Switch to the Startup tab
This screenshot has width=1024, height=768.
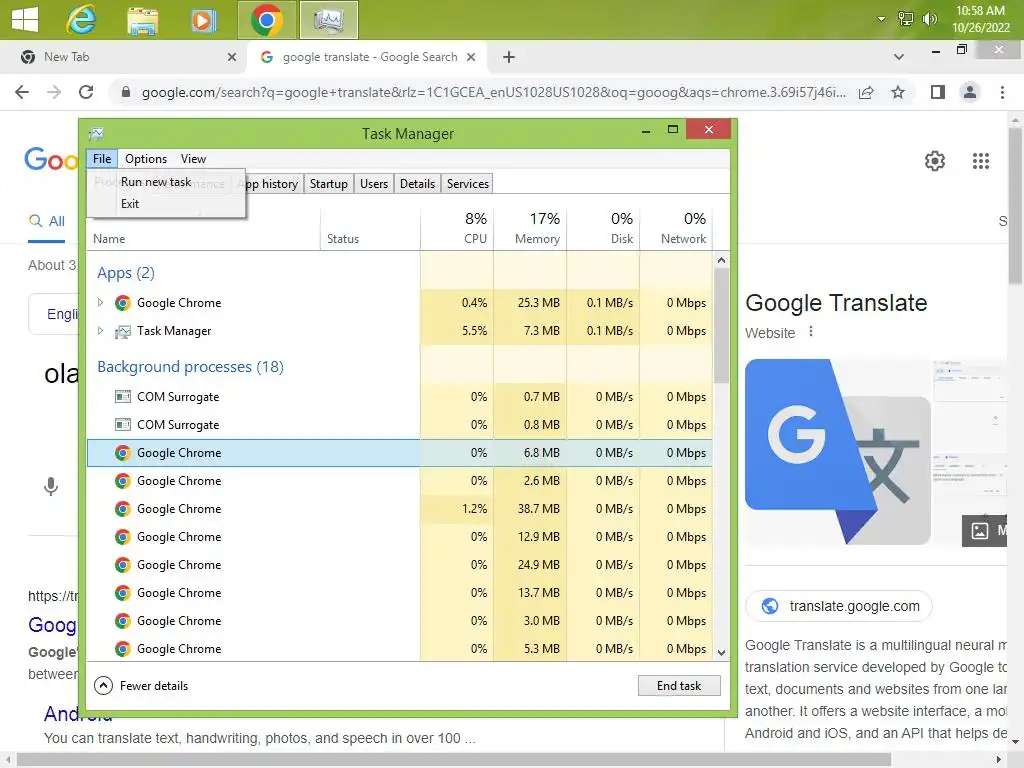328,184
